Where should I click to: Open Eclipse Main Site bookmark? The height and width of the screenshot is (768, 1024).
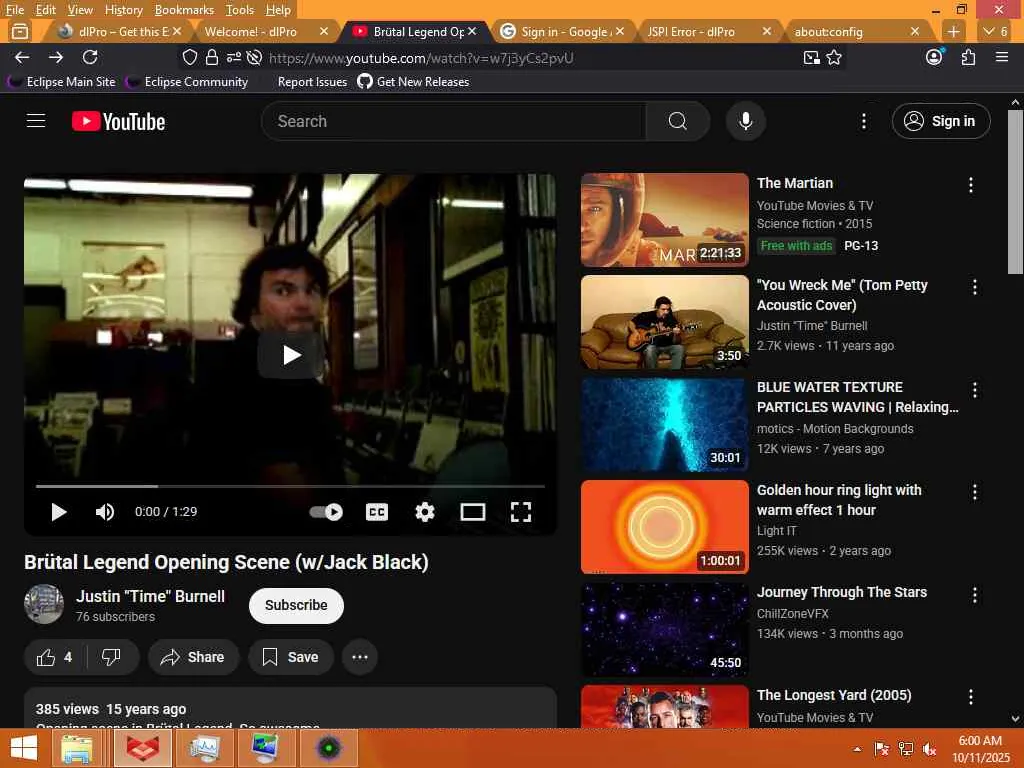pos(61,82)
